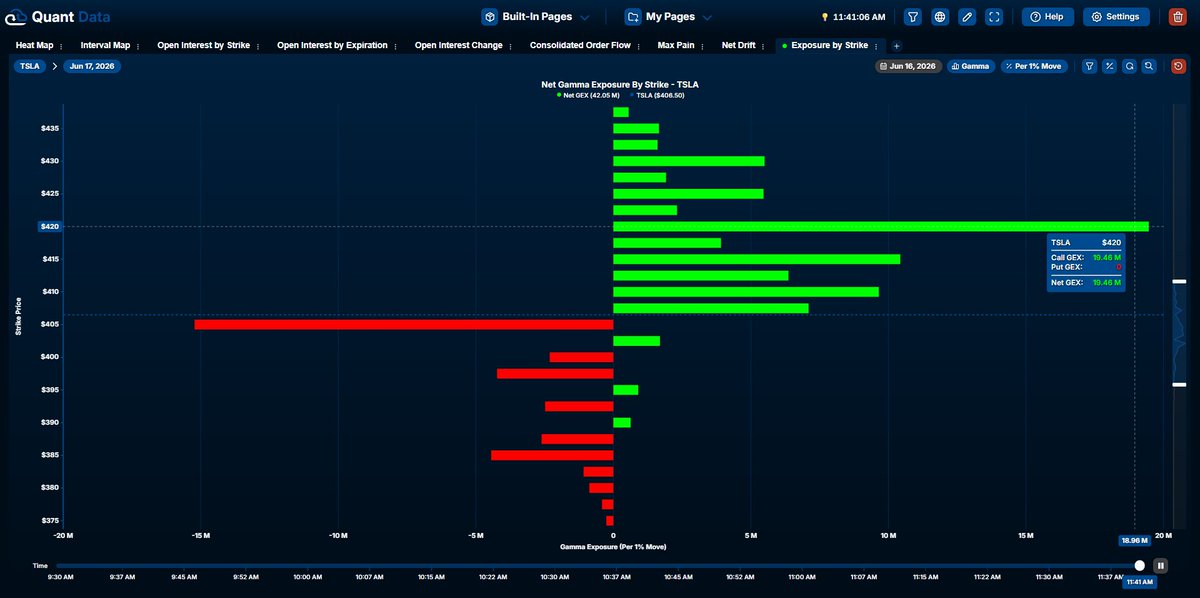Switch to Open Interest by Expiration tab
This screenshot has width=1200, height=598.
pyautogui.click(x=332, y=46)
